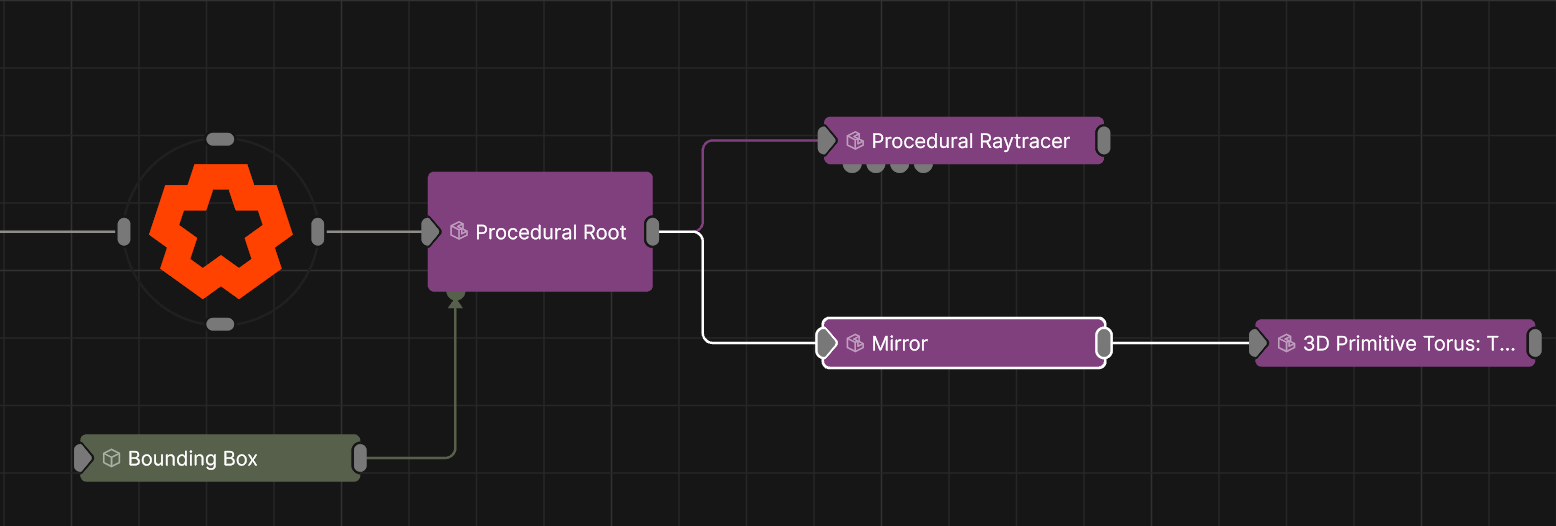Select the 3D Primitive Torus node
1556x526 pixels.
tap(1408, 343)
